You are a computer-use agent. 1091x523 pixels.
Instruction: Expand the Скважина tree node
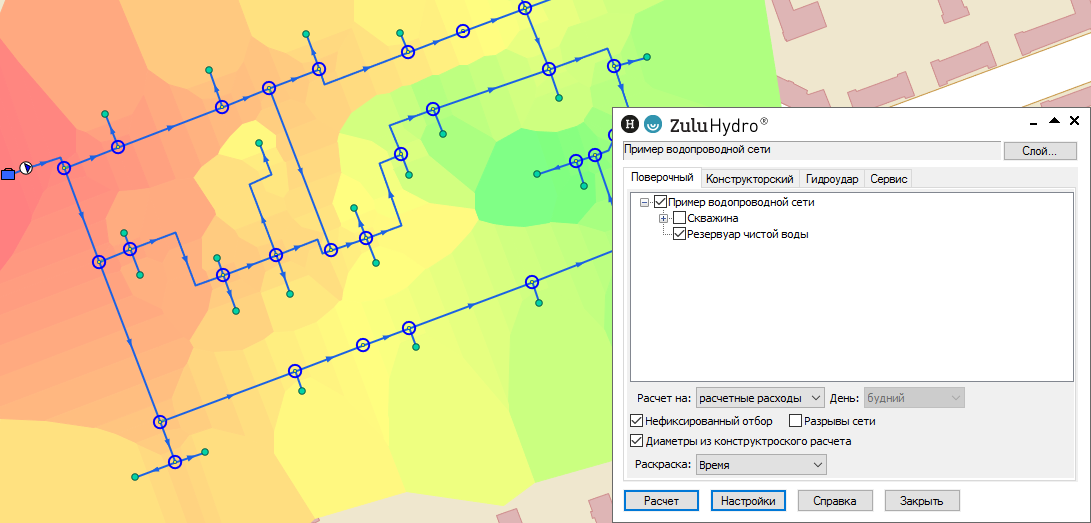(663, 218)
